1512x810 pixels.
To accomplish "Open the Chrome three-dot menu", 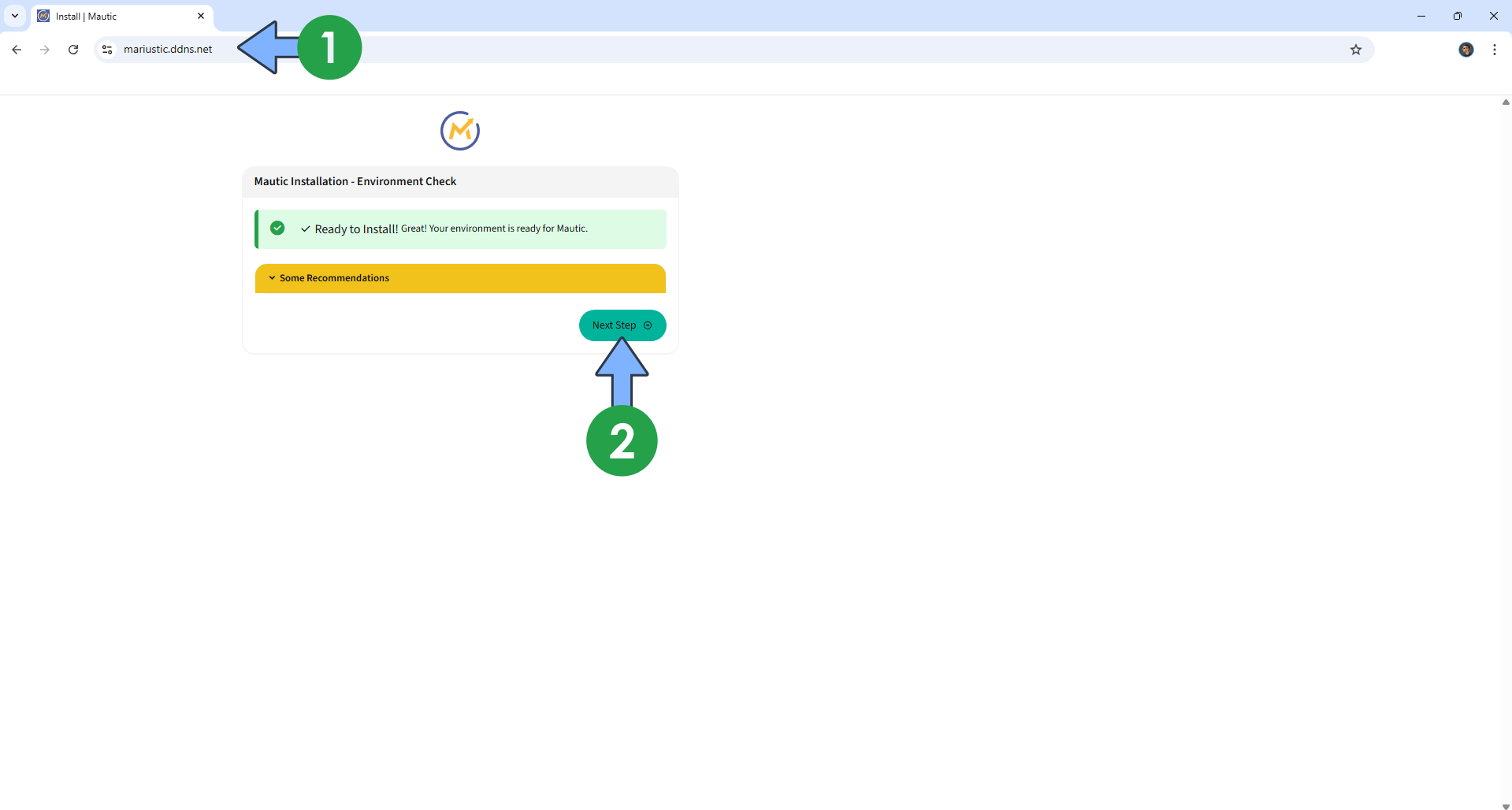I will (1494, 50).
